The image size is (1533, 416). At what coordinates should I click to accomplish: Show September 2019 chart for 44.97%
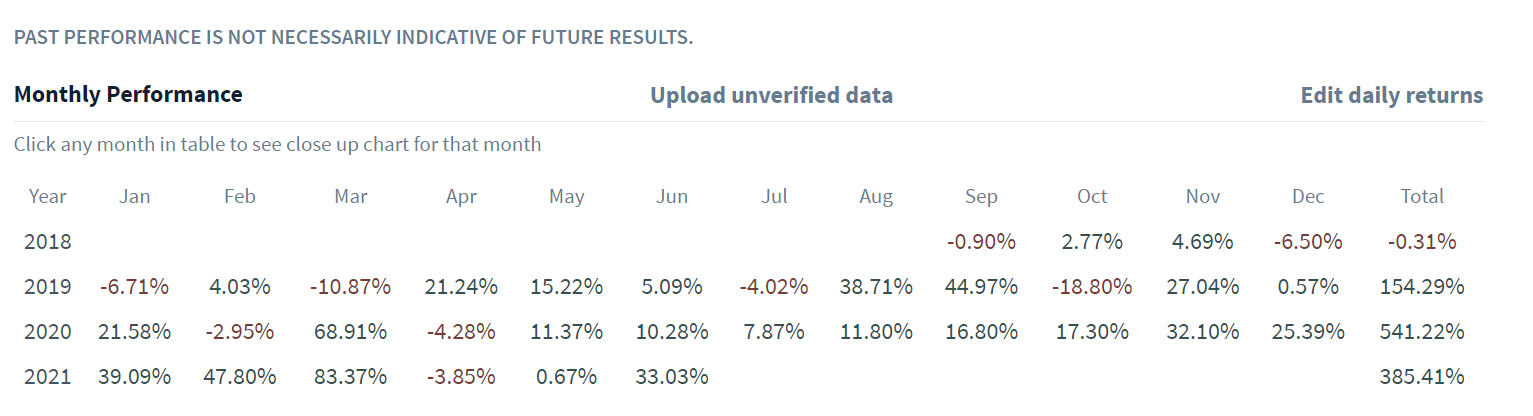coord(981,287)
